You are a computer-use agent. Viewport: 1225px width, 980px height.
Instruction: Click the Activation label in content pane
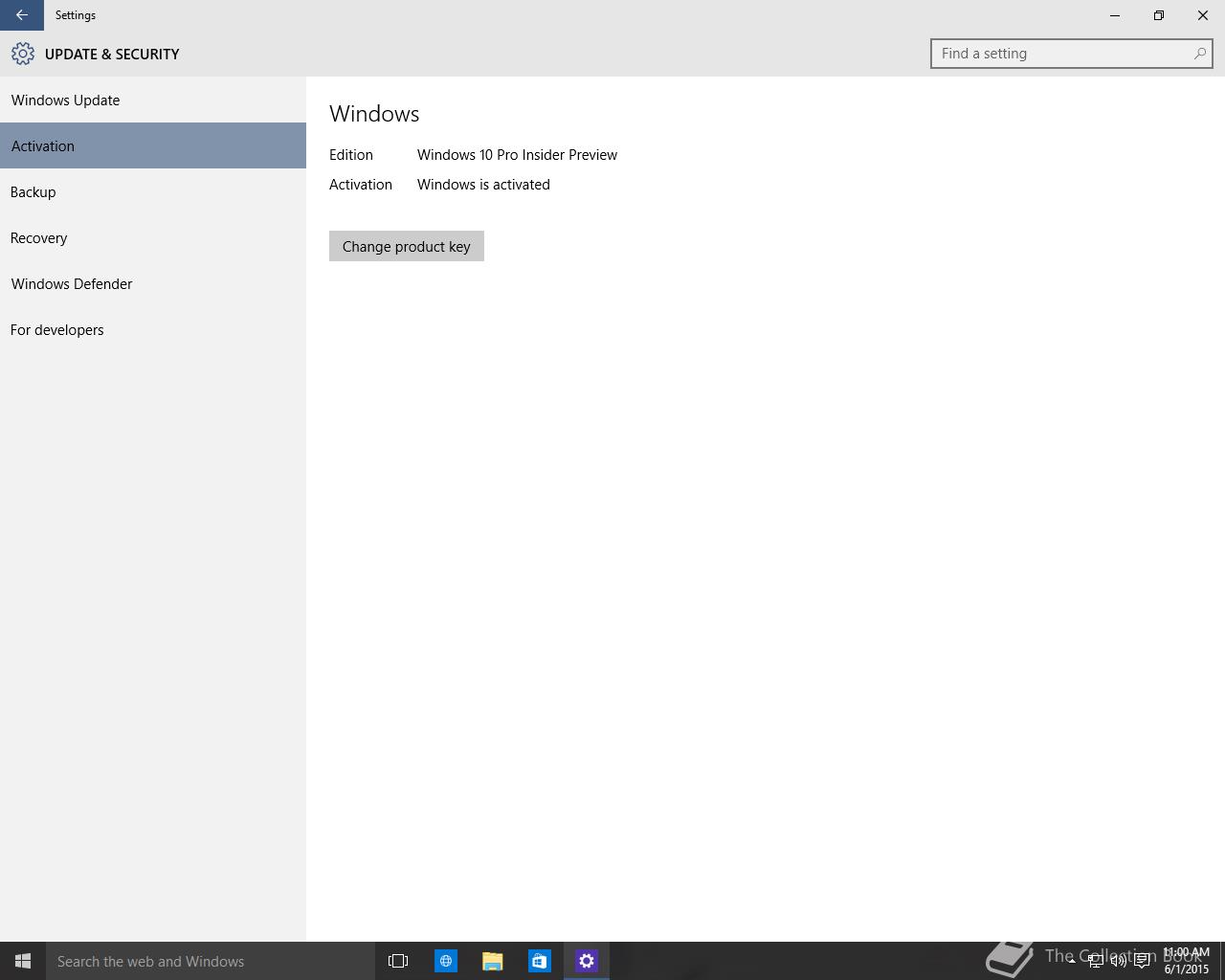click(x=361, y=185)
